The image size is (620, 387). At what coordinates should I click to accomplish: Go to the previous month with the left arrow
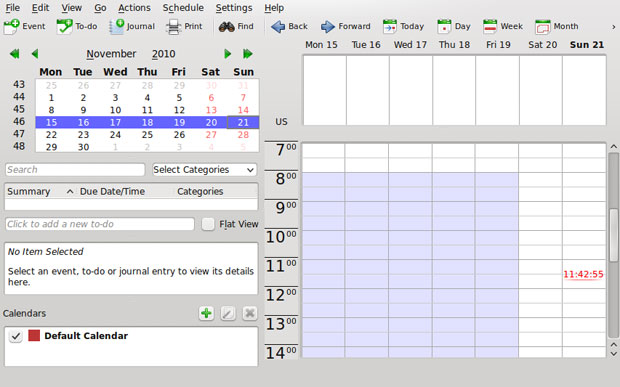tap(35, 54)
